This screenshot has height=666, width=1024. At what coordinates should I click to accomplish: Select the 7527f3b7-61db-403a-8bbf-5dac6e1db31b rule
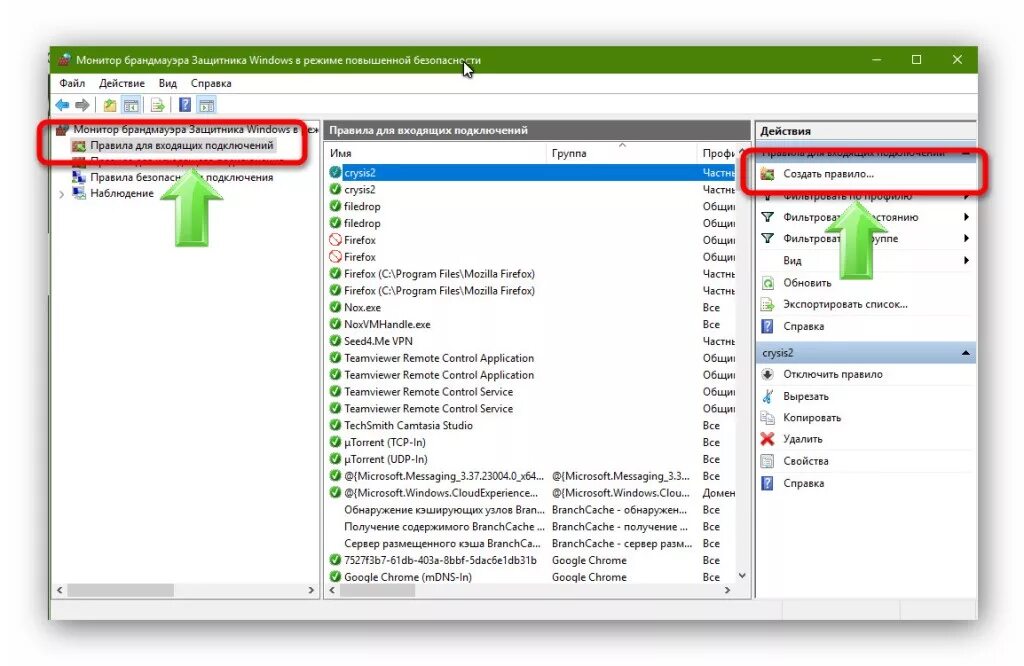pyautogui.click(x=530, y=560)
